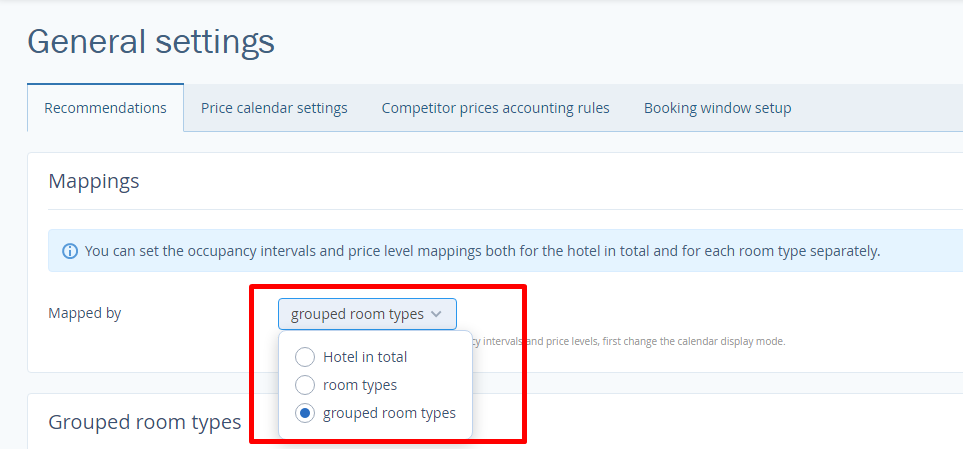Click the Grouped room types section heading
Viewport: 963px width, 449px height.
tap(144, 422)
